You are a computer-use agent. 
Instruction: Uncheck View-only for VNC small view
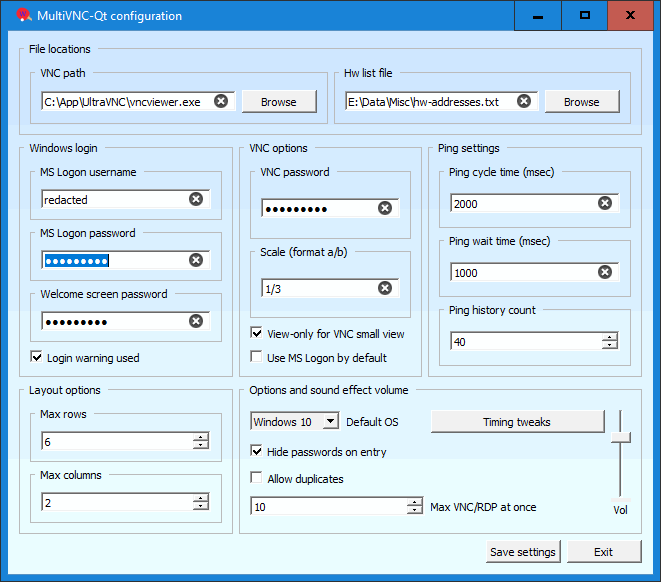[x=256, y=333]
